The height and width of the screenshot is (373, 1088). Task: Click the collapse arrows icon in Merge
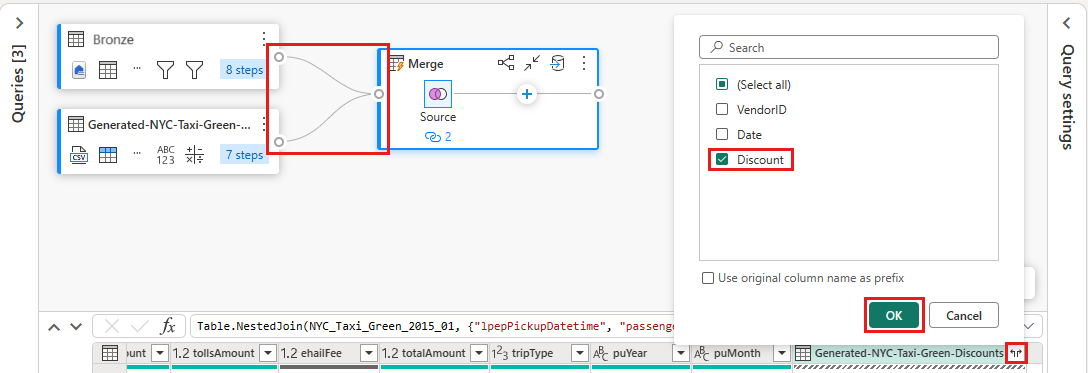(532, 64)
